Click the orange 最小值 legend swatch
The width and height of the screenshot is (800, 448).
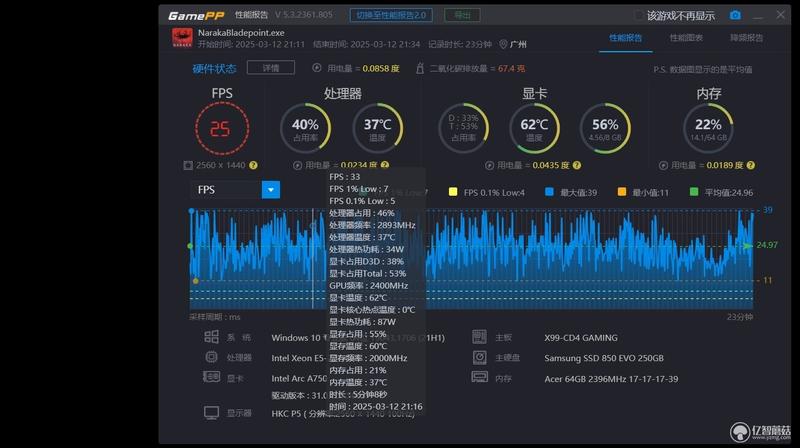621,192
